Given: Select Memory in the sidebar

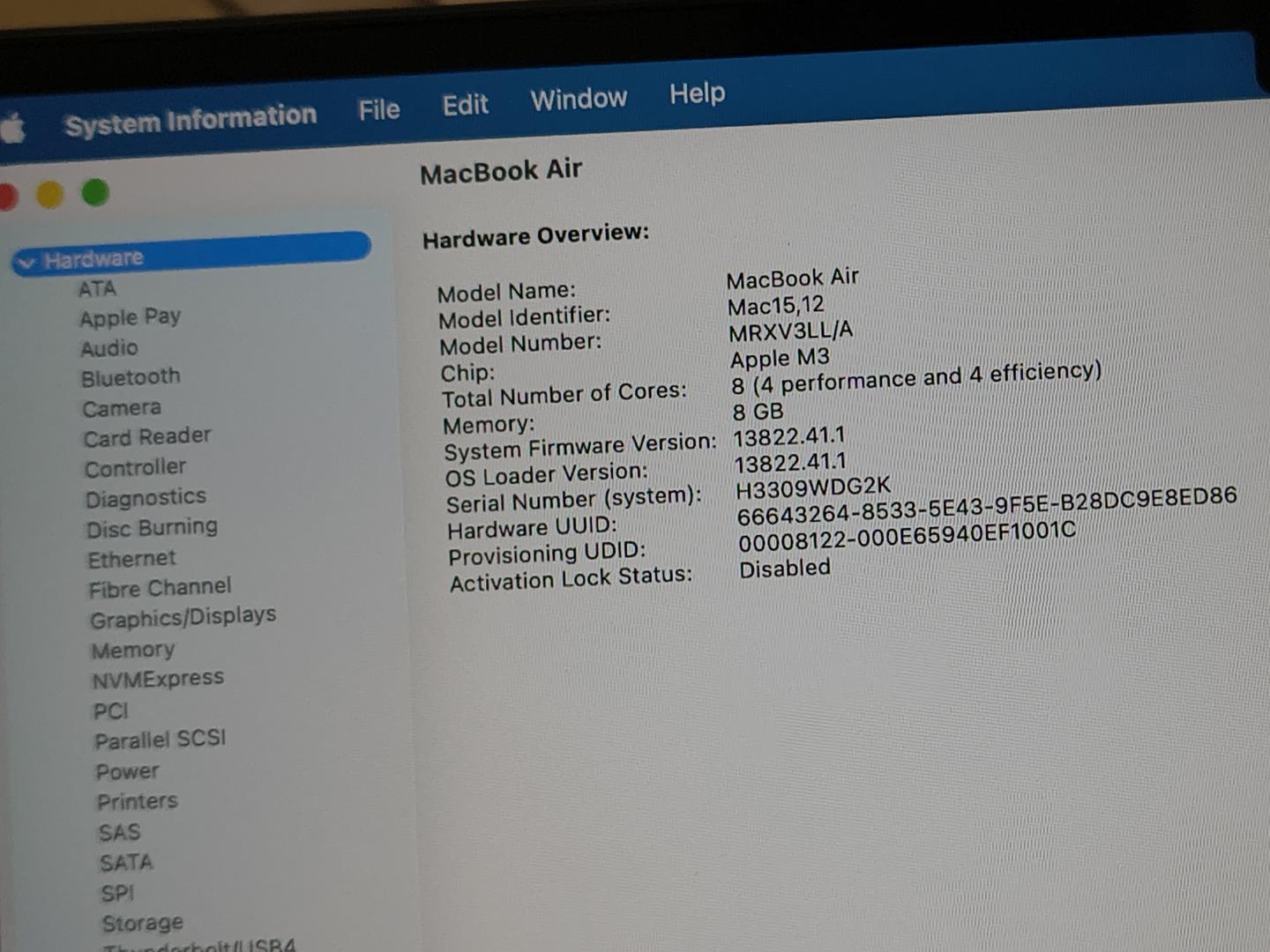Looking at the screenshot, I should (x=133, y=651).
